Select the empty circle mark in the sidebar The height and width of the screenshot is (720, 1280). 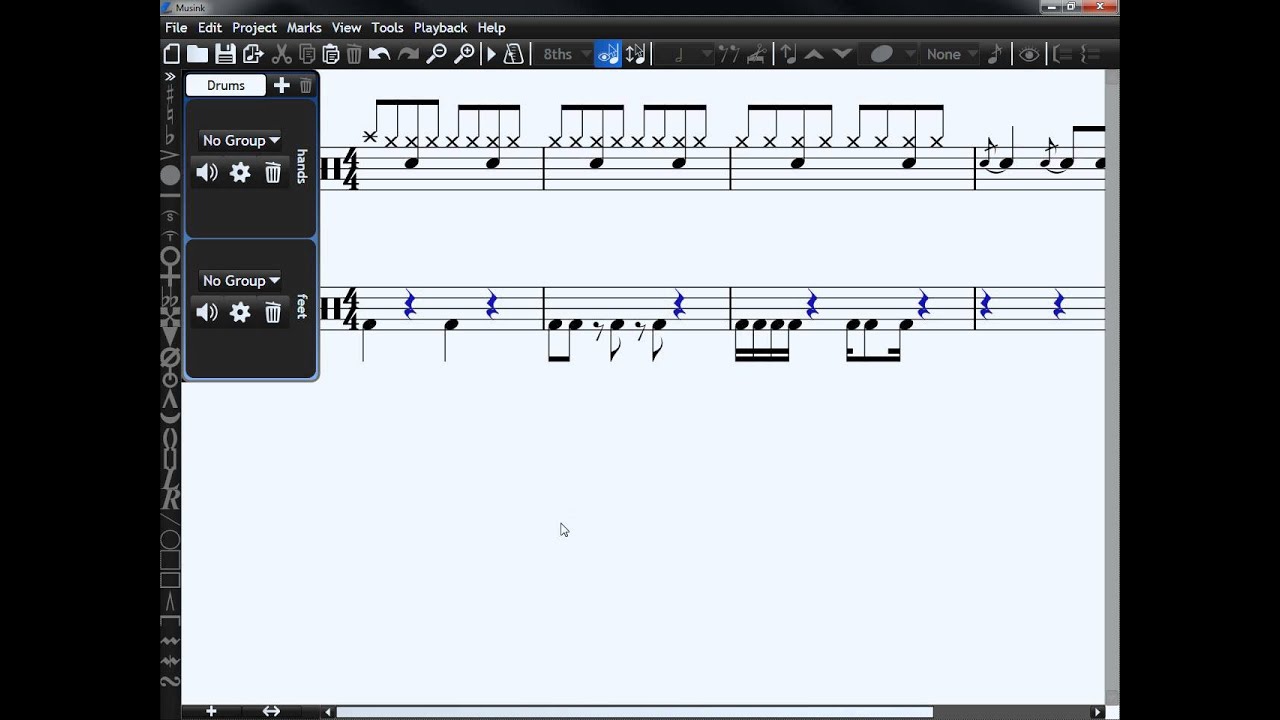(170, 541)
